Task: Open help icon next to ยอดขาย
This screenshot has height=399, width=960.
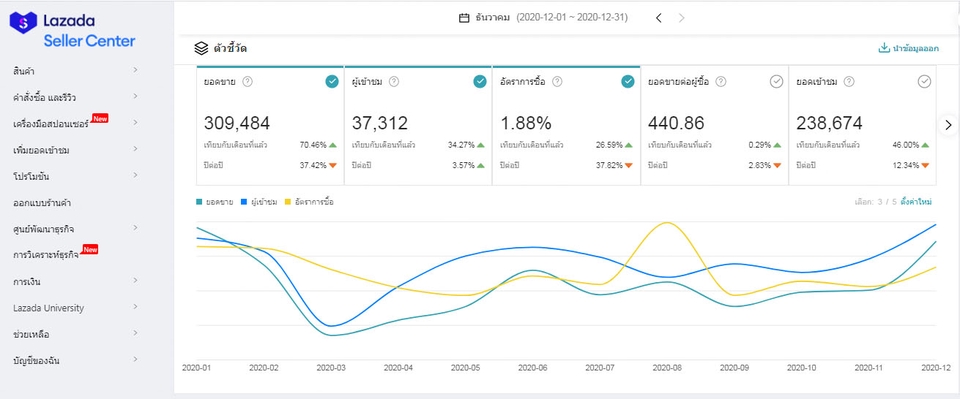Action: click(x=247, y=81)
